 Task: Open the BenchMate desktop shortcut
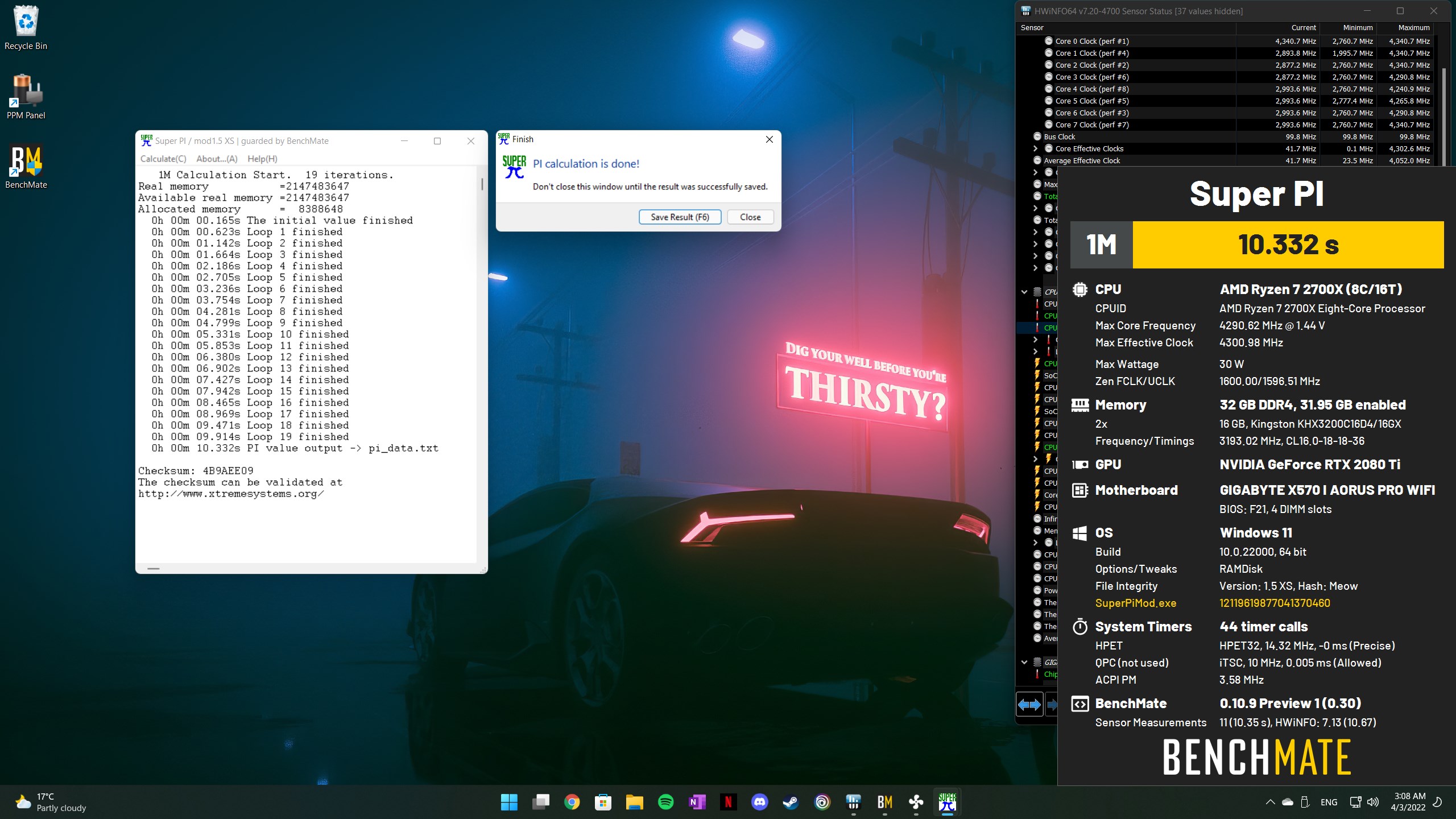[x=26, y=167]
